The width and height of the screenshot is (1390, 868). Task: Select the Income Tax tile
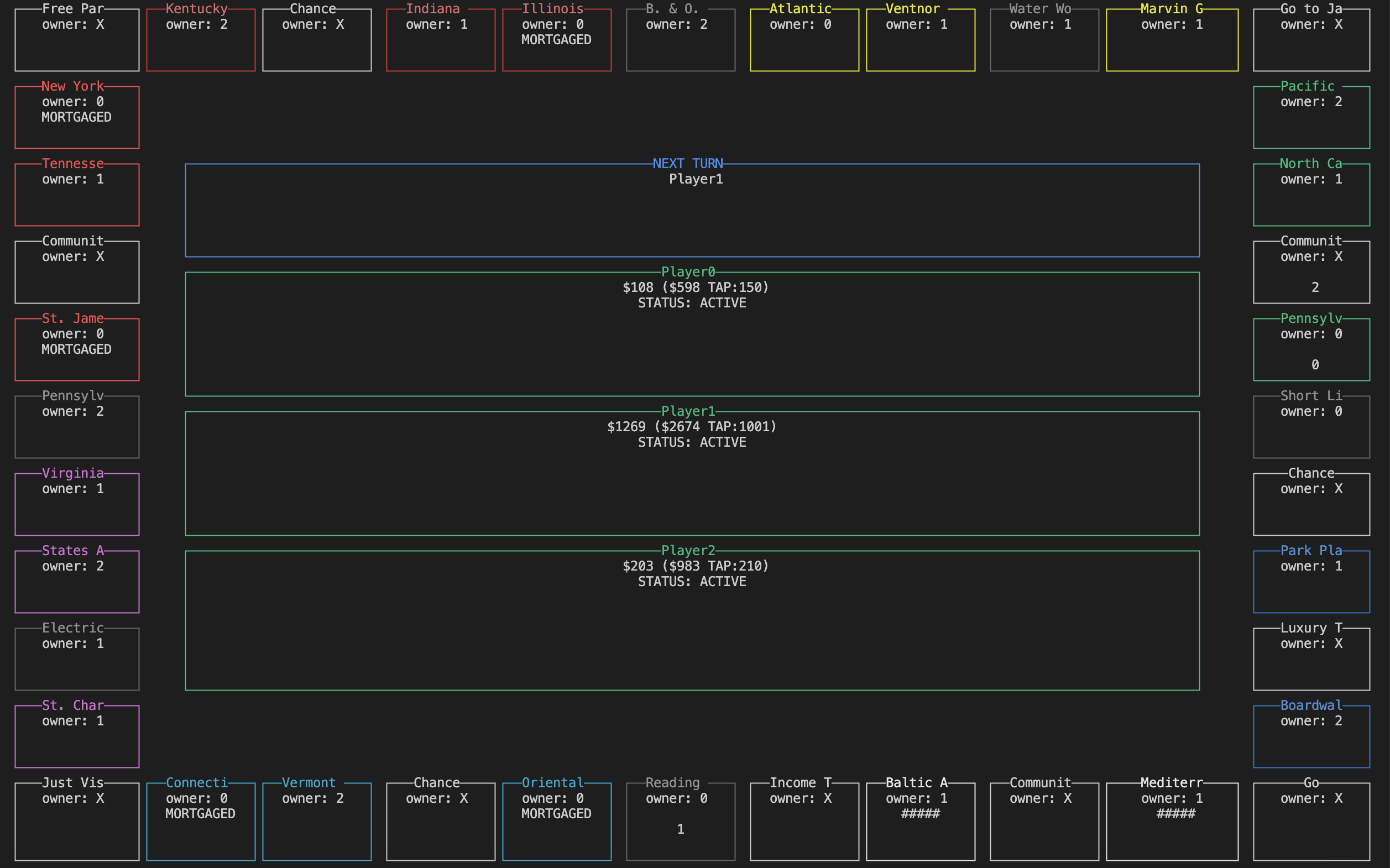(x=804, y=821)
